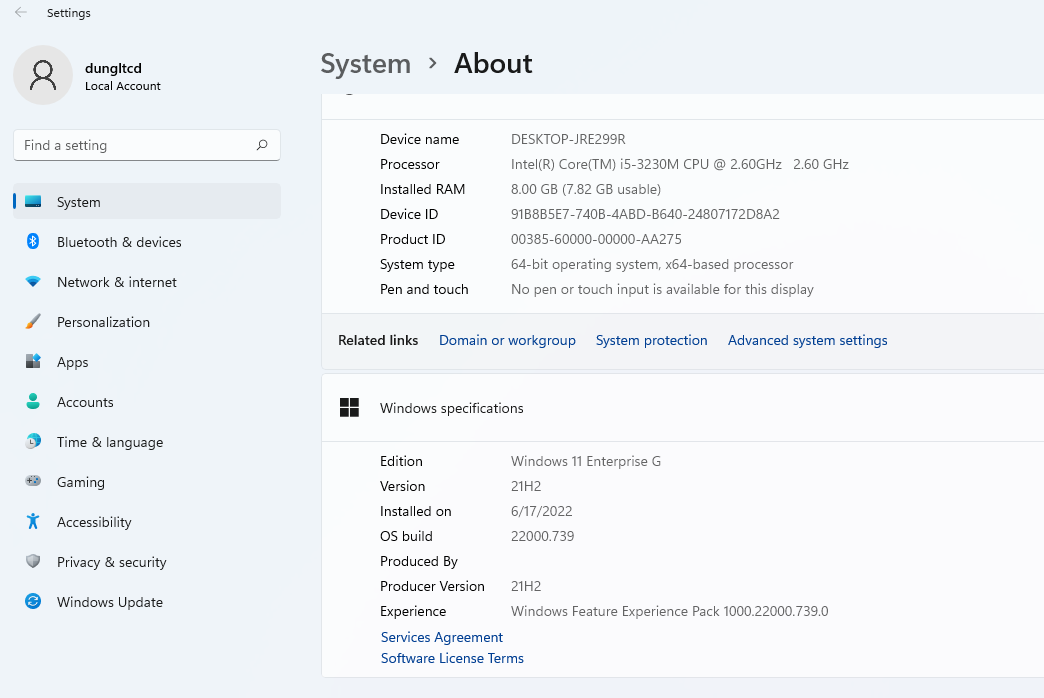Click the edition Windows 11 Enterprise G
1044x698 pixels.
585,461
